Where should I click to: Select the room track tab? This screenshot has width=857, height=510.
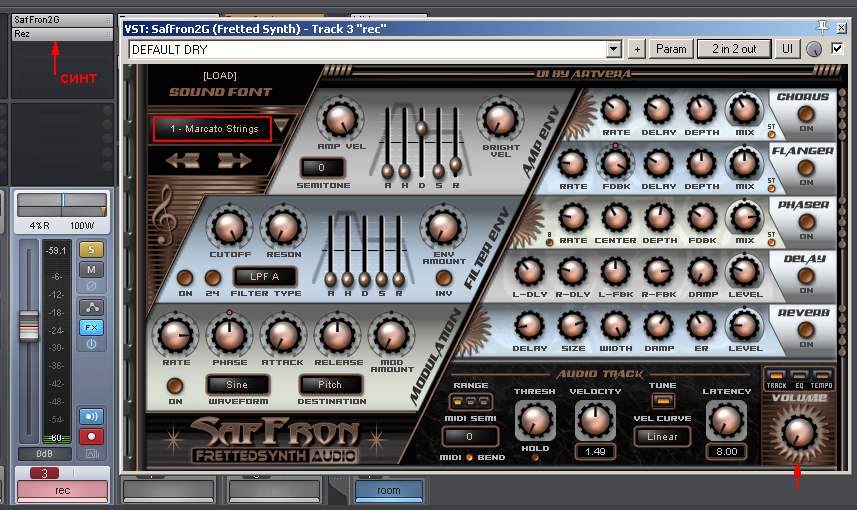pyautogui.click(x=389, y=490)
